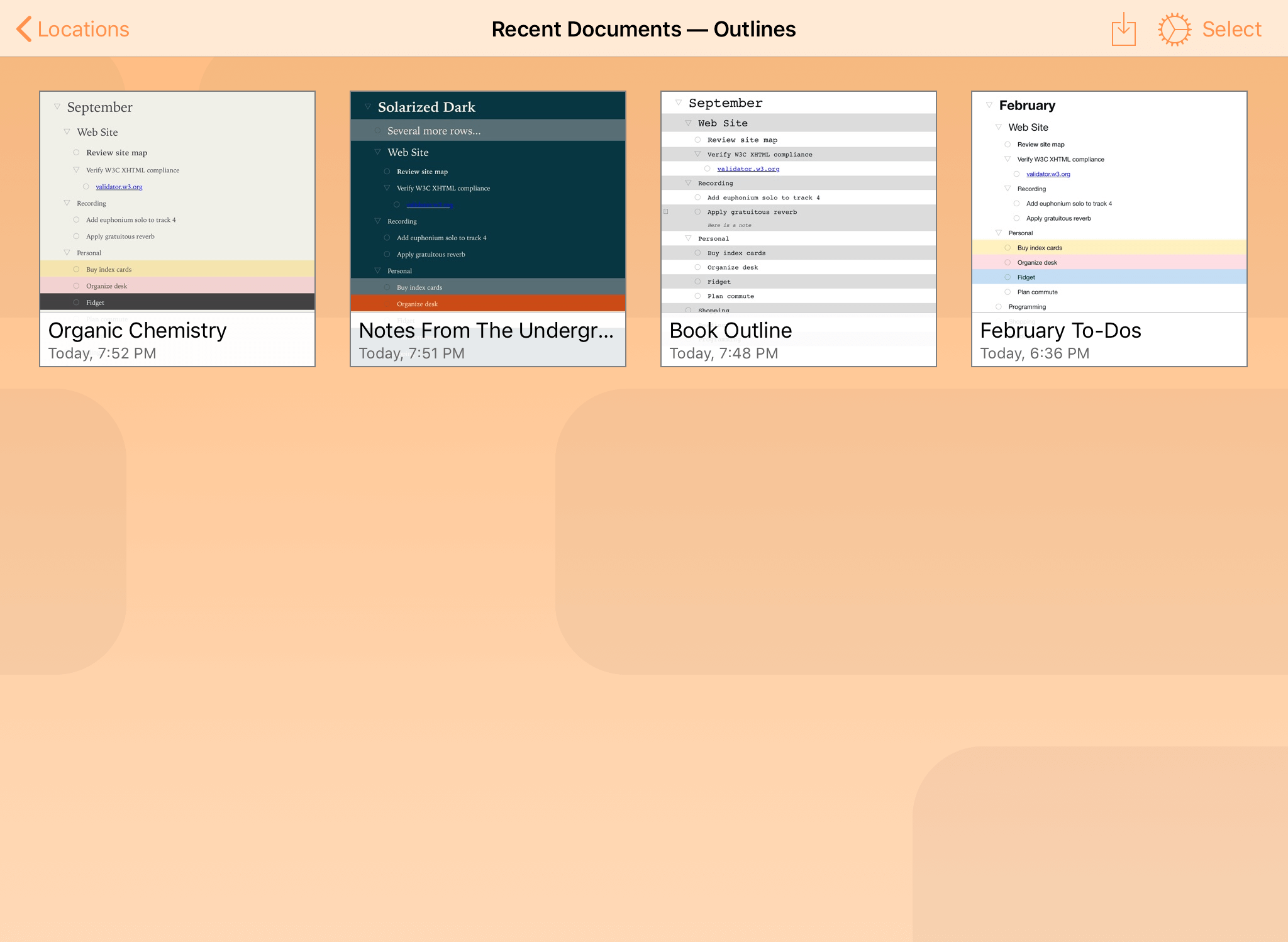The height and width of the screenshot is (942, 1288).
Task: Click the back chevron before Locations
Action: [24, 29]
